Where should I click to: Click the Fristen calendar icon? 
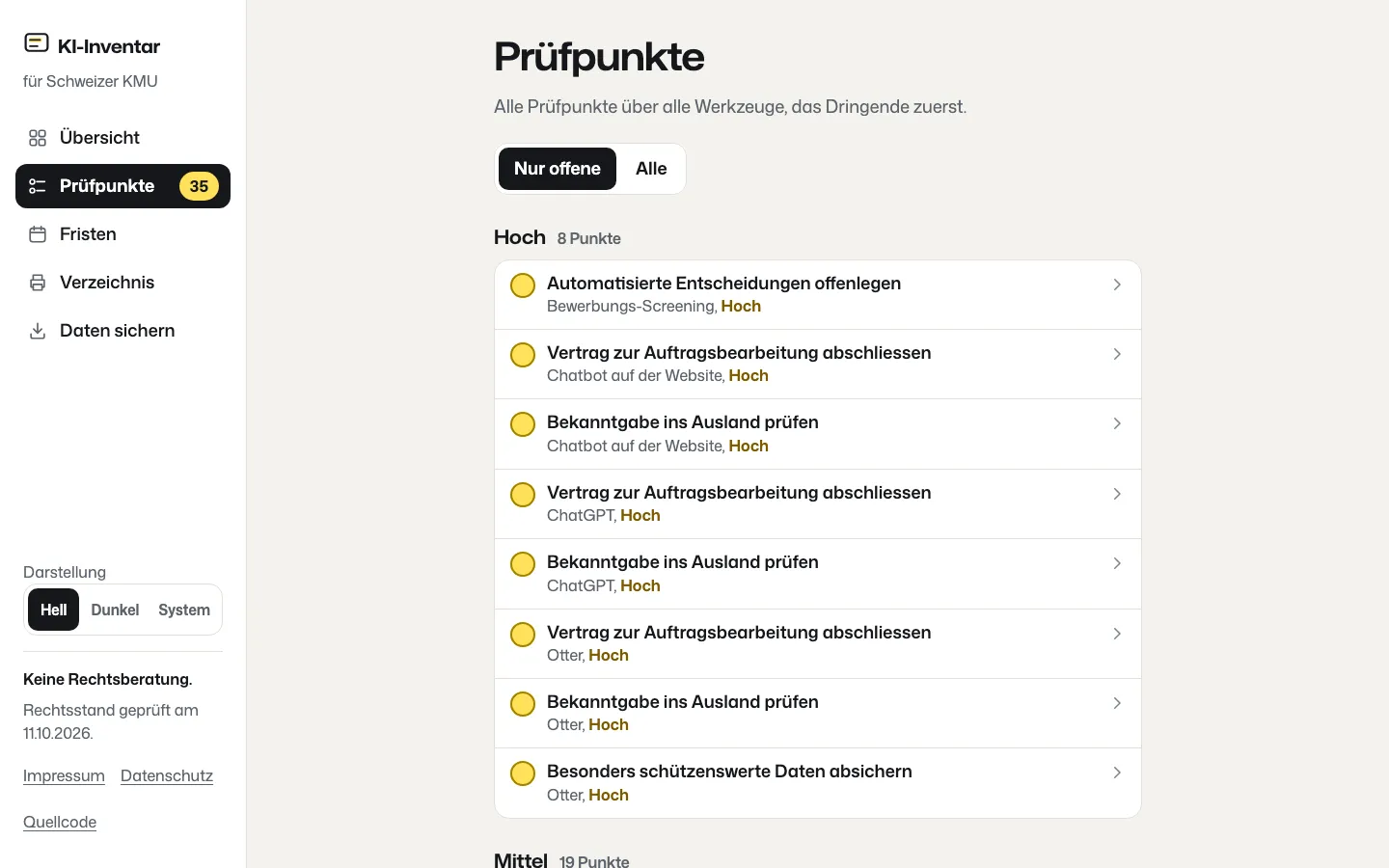[x=38, y=234]
